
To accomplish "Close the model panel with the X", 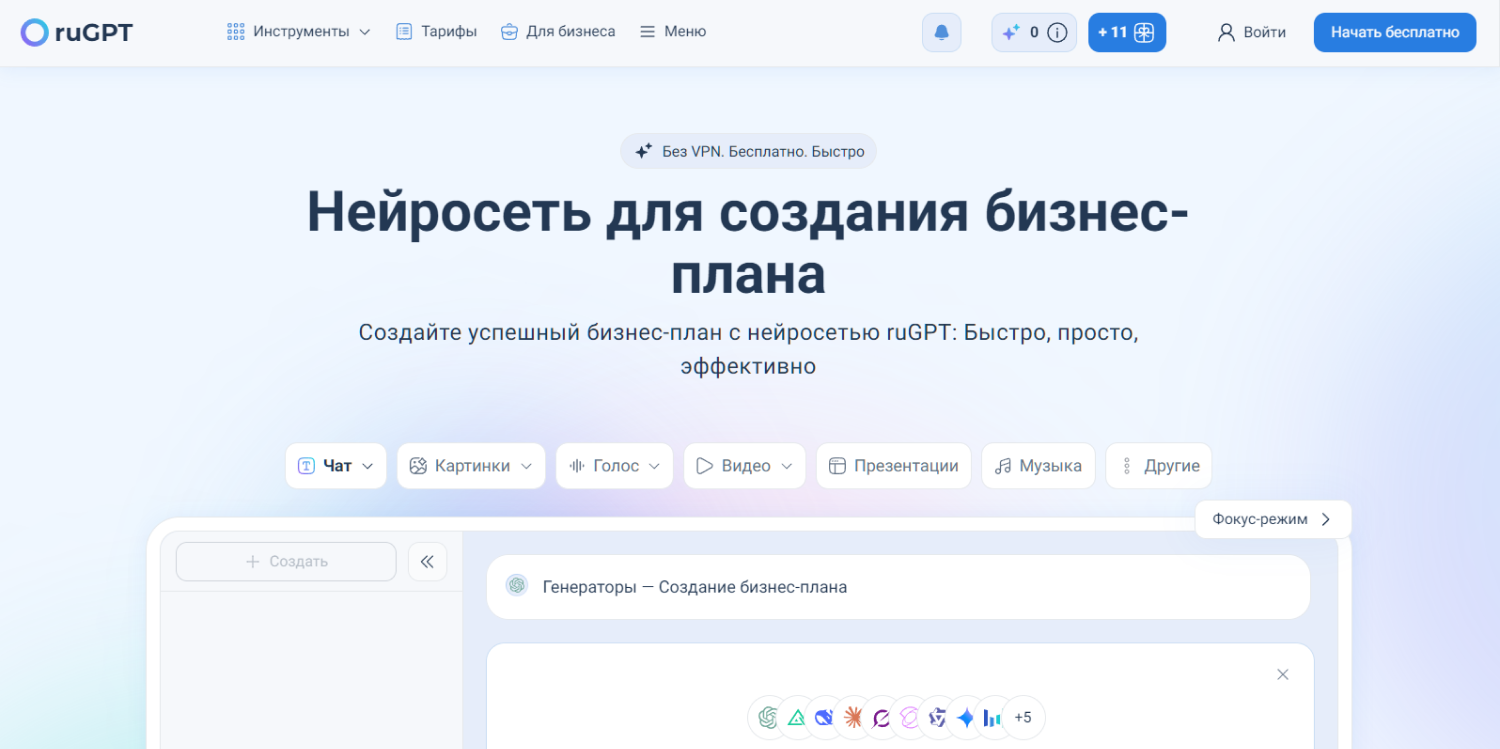I will click(1283, 675).
